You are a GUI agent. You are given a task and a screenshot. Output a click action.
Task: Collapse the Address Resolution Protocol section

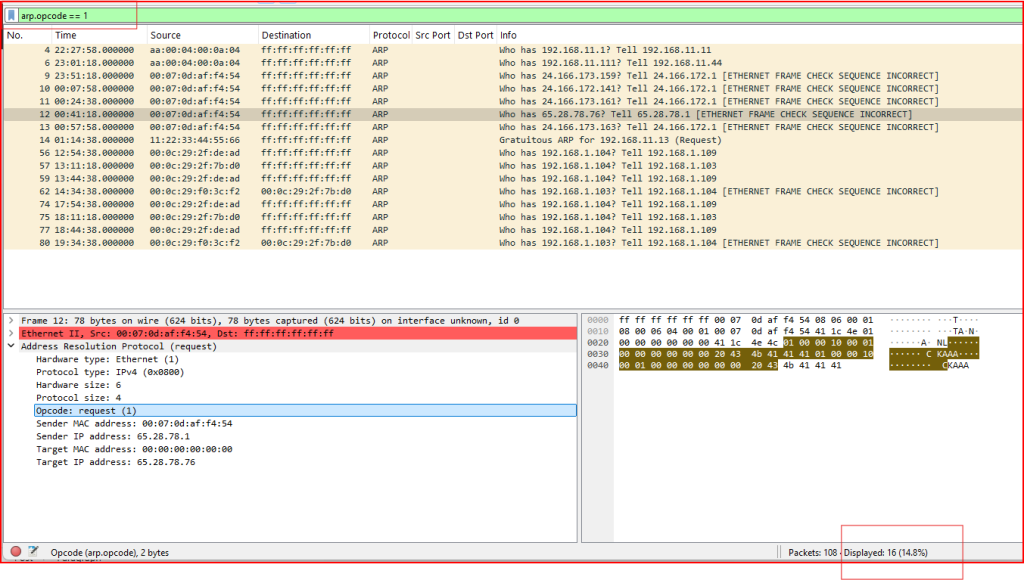(11, 346)
